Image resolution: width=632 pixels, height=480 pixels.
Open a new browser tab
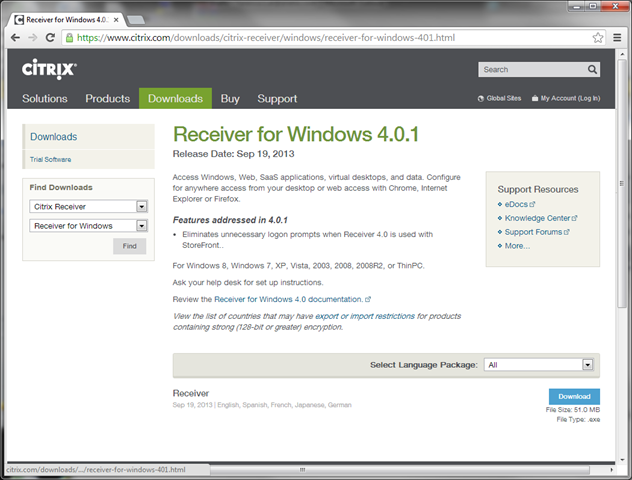(x=136, y=20)
